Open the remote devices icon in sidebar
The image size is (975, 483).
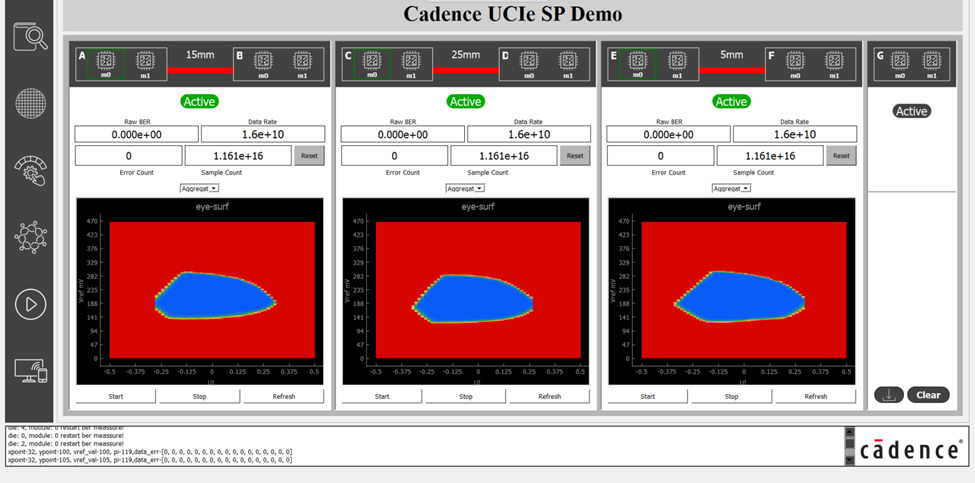(x=30, y=371)
